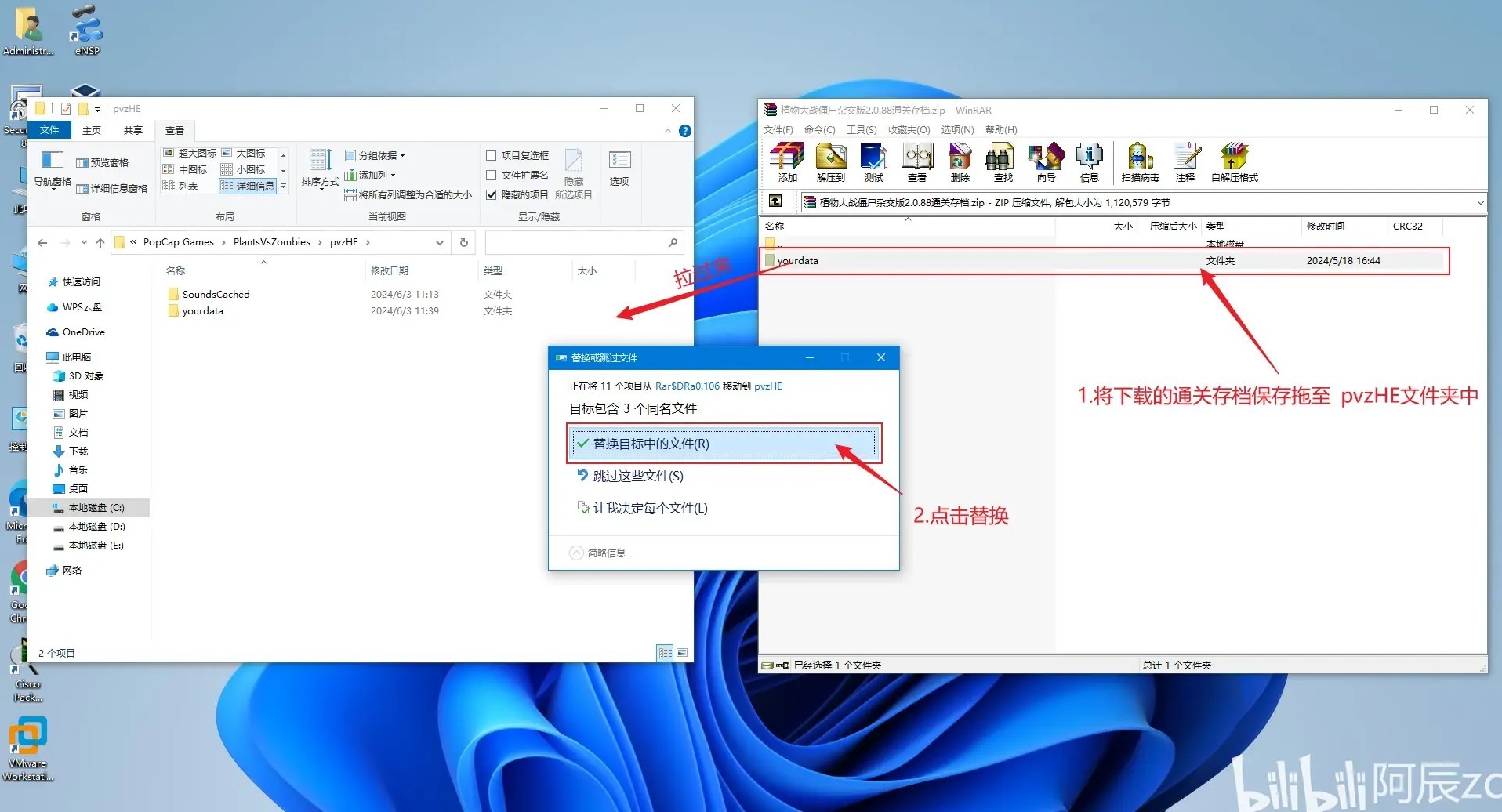The image size is (1502, 812).
Task: Click the WinRAR Delete (删除) icon
Action: click(x=960, y=162)
